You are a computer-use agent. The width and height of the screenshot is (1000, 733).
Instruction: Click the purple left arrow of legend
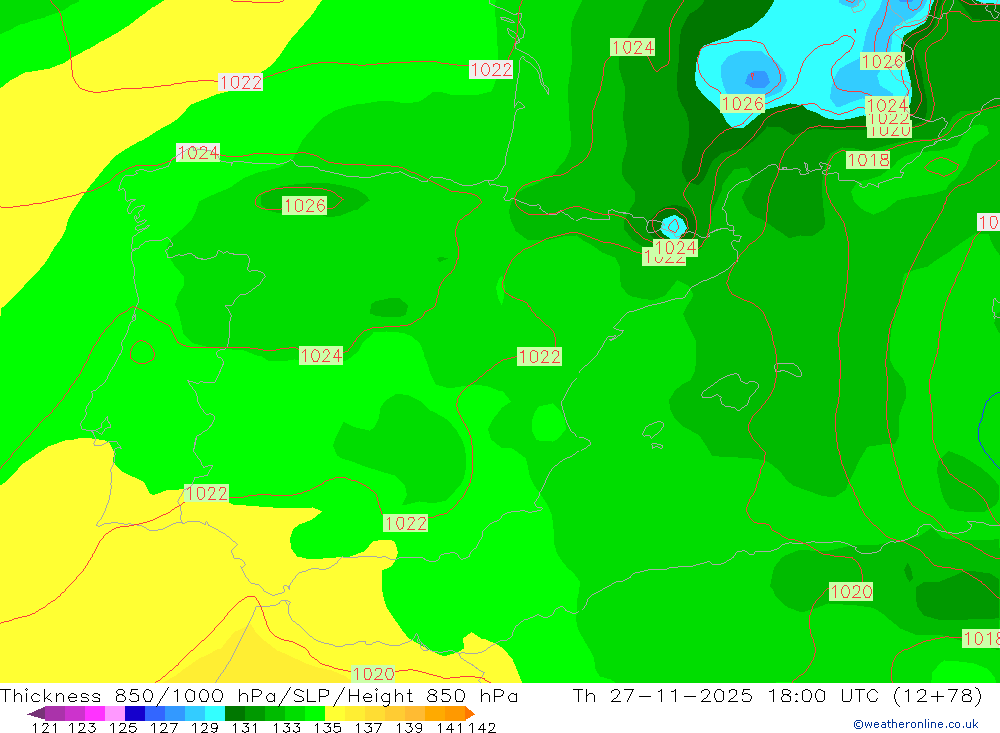coord(36,713)
